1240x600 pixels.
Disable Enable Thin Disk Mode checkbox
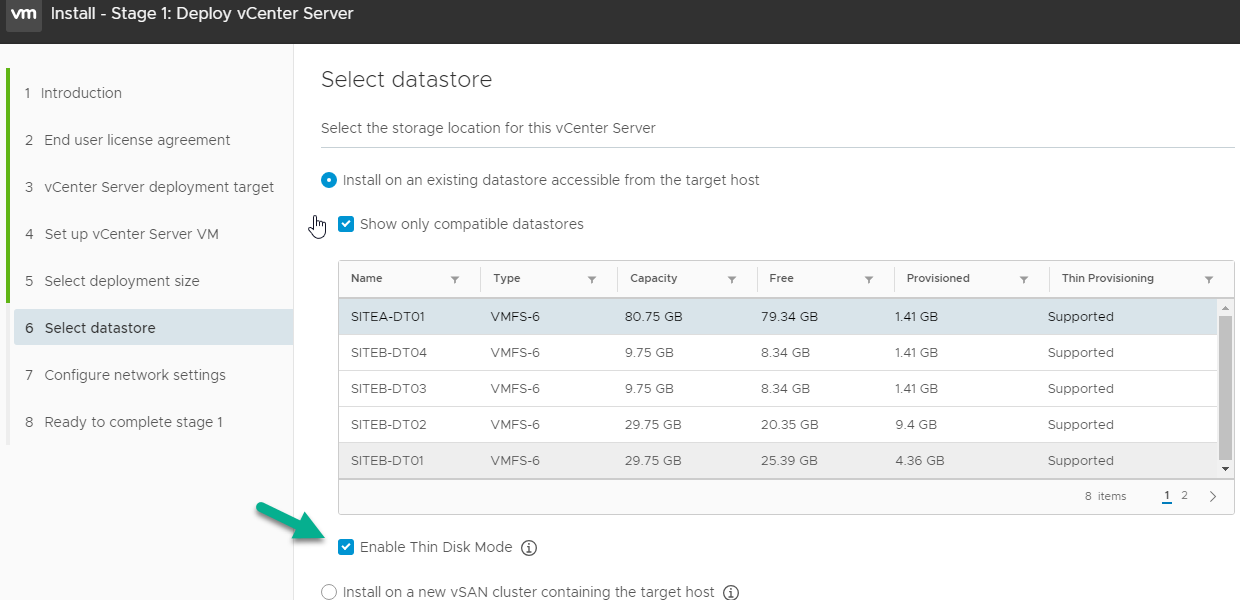click(x=346, y=547)
